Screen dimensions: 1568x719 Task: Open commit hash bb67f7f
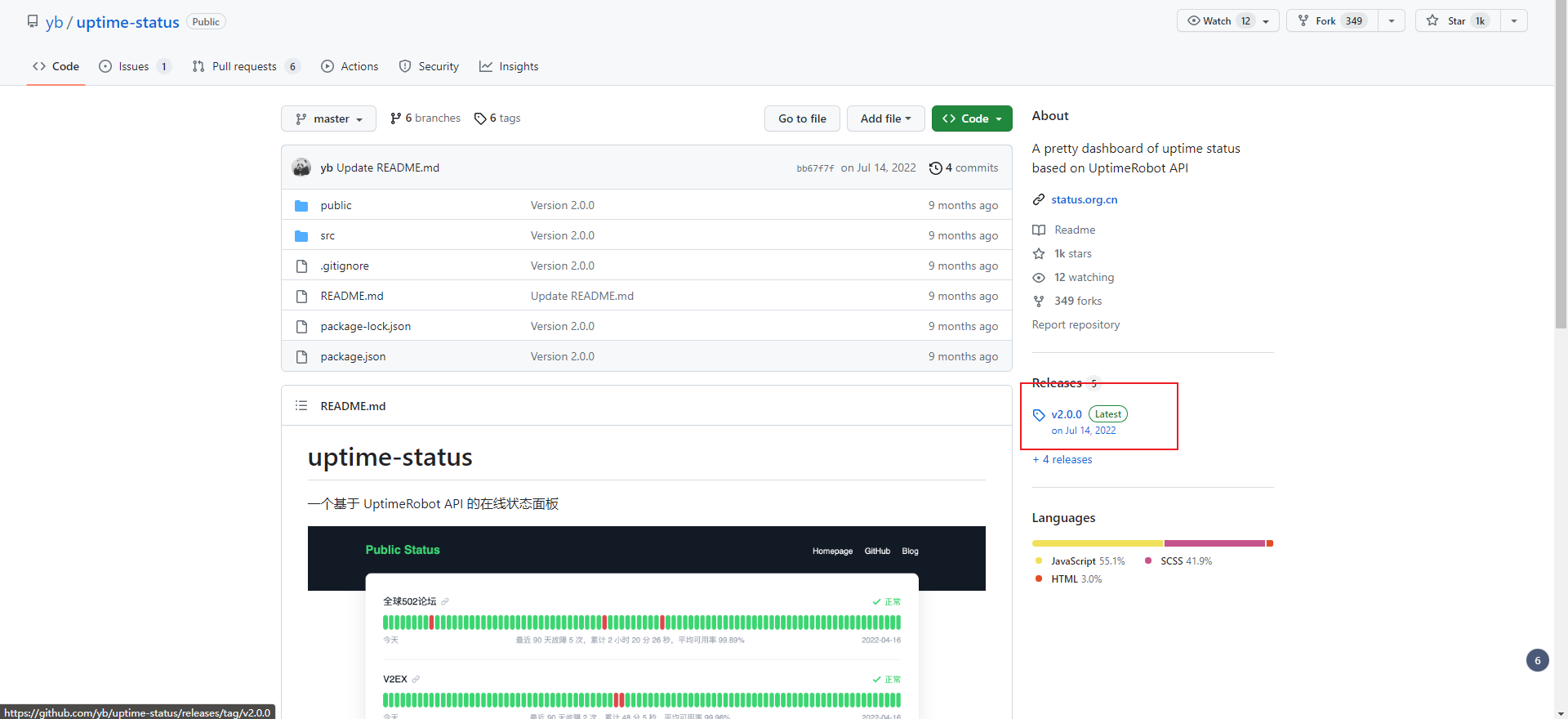click(x=815, y=168)
